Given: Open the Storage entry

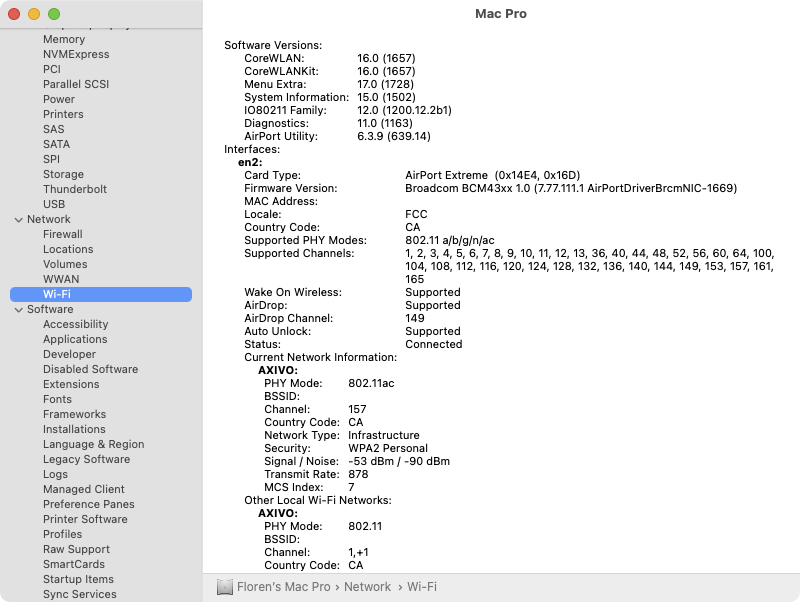Looking at the screenshot, I should point(63,174).
